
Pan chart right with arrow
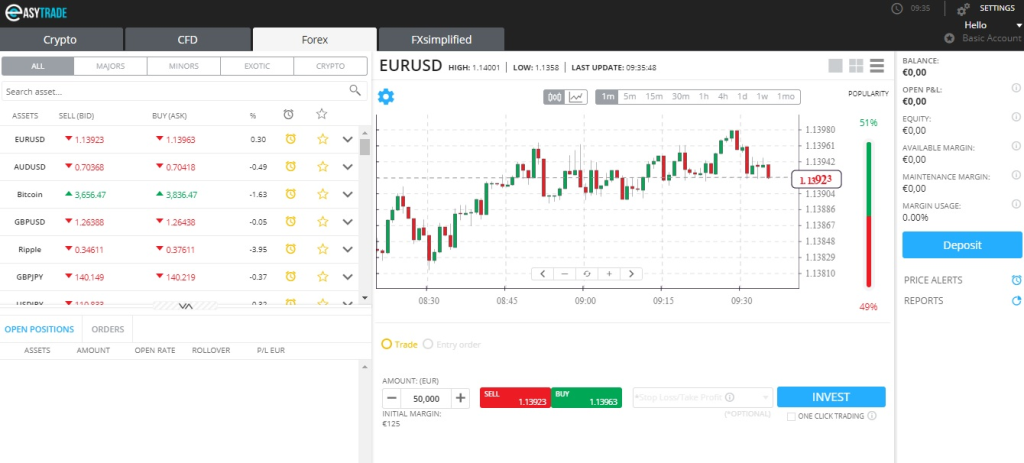coord(631,274)
